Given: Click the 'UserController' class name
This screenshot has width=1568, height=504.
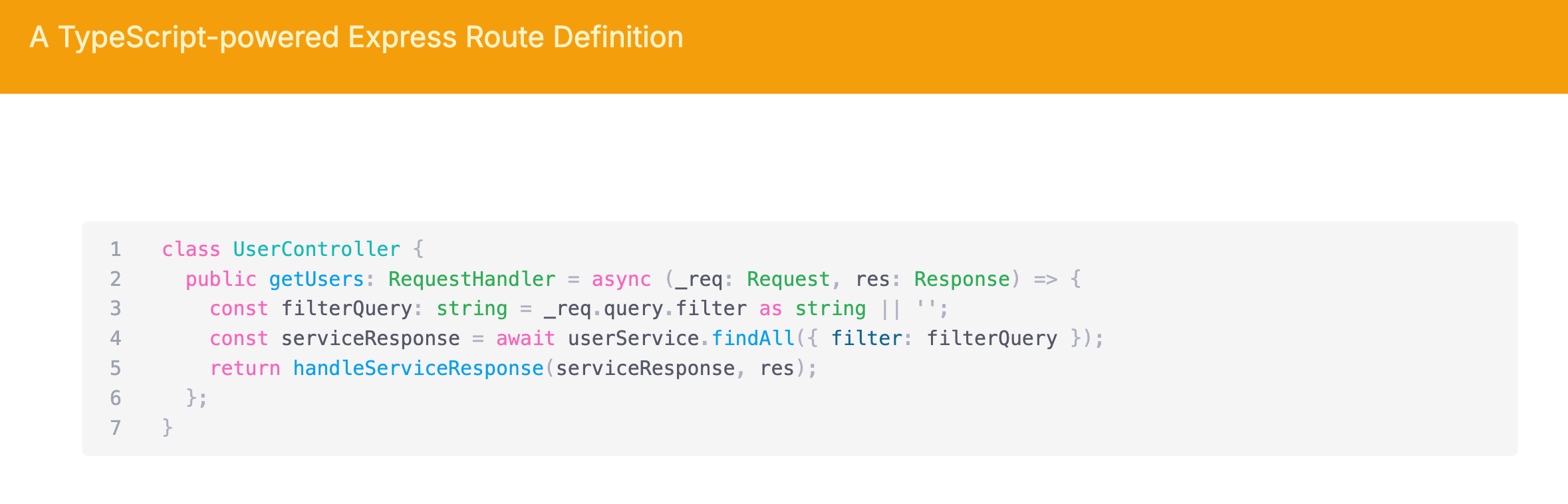Looking at the screenshot, I should pos(317,249).
